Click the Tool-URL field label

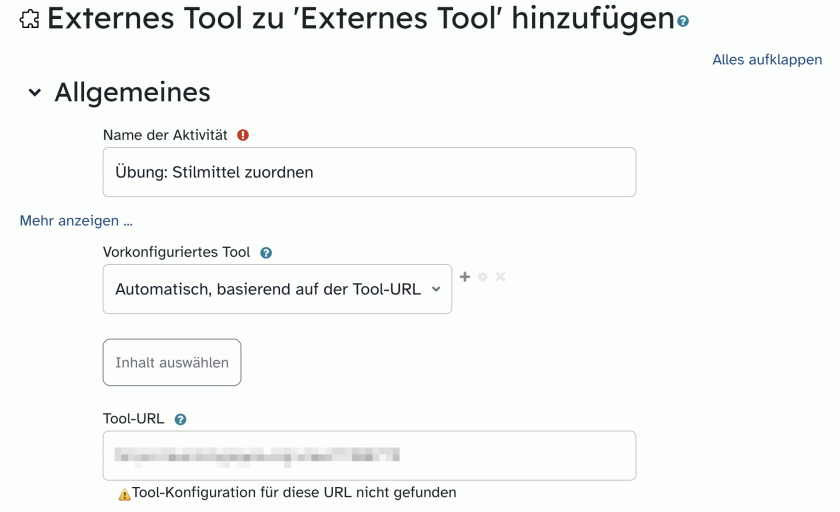pyautogui.click(x=133, y=419)
